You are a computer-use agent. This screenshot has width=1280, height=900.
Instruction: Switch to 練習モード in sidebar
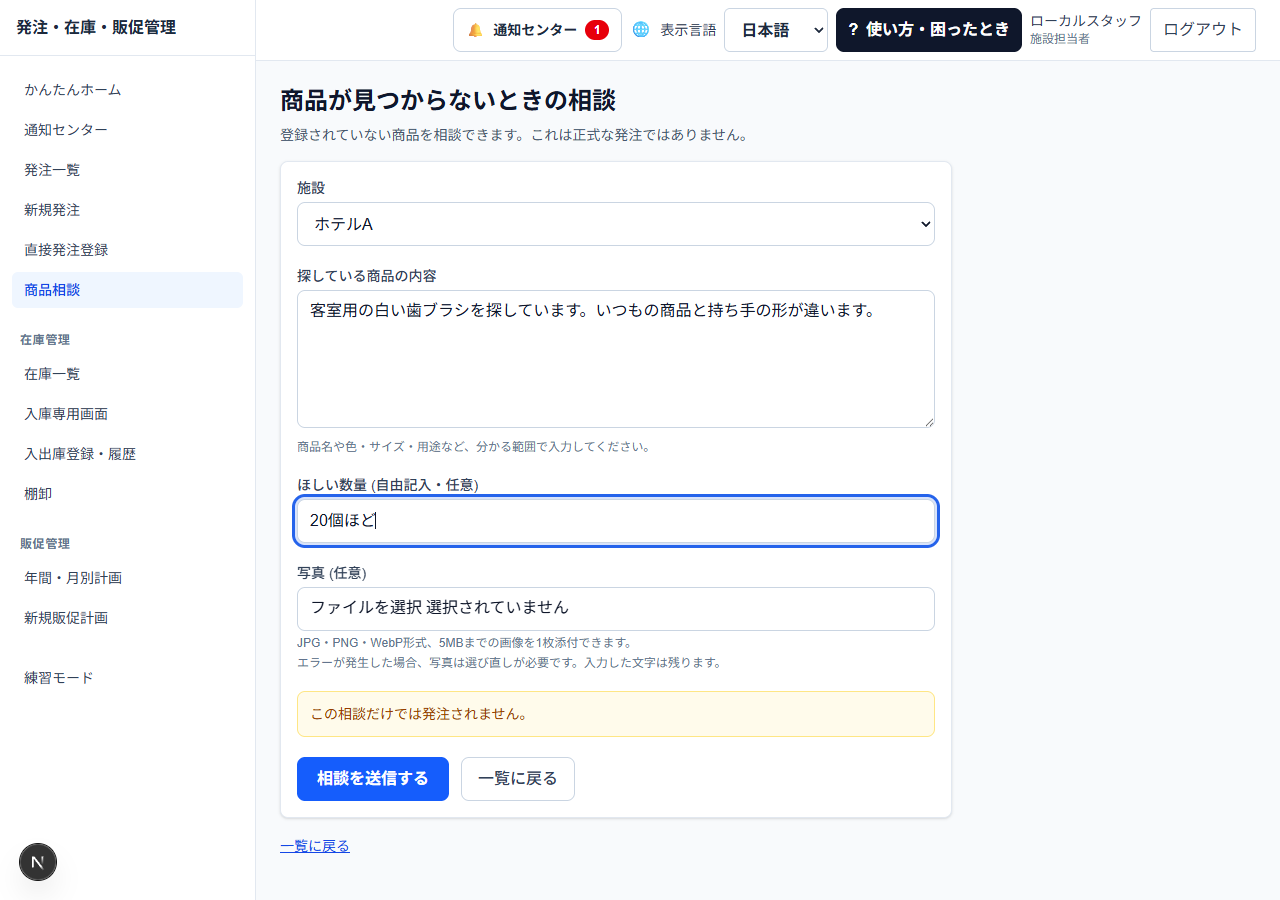[127, 678]
